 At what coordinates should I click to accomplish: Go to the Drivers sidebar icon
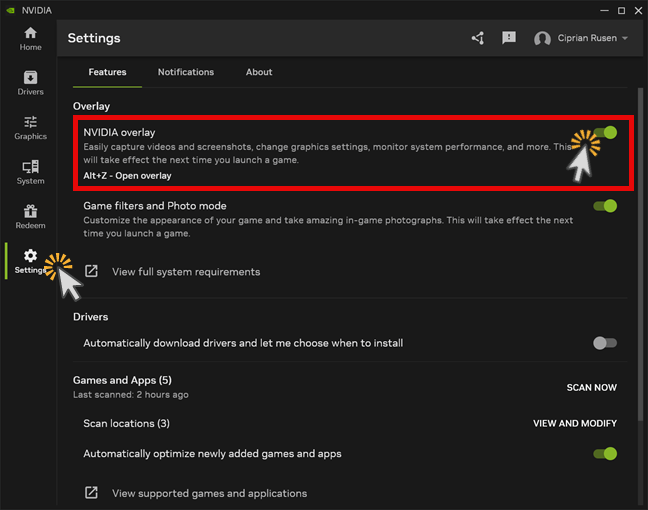click(x=30, y=83)
